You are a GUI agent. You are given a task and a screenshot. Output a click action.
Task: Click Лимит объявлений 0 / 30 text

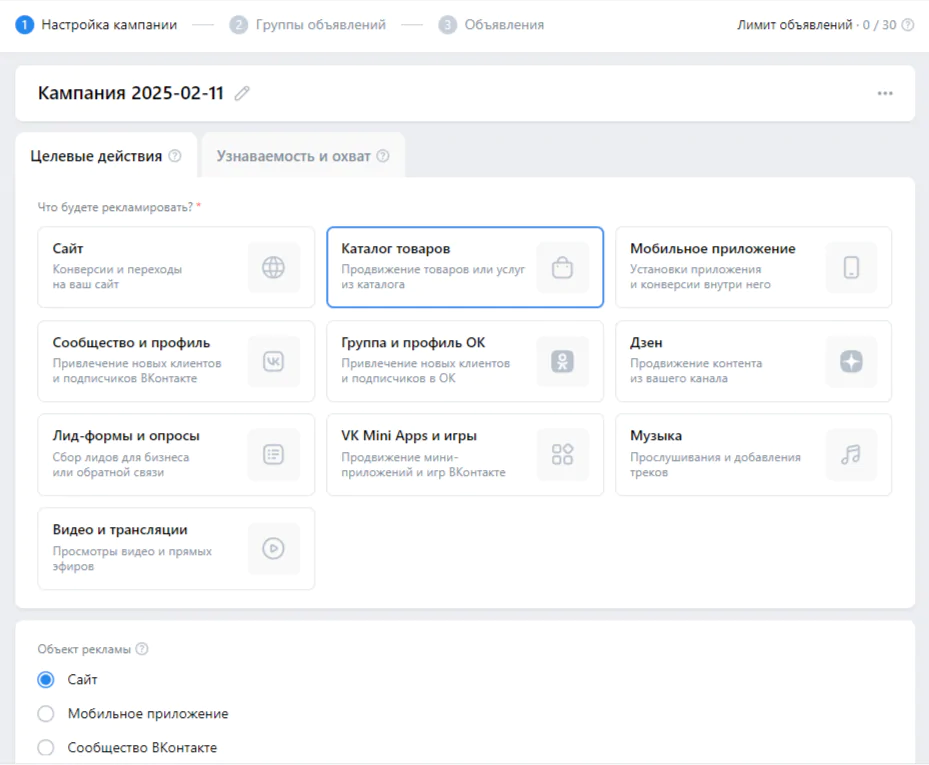[816, 25]
